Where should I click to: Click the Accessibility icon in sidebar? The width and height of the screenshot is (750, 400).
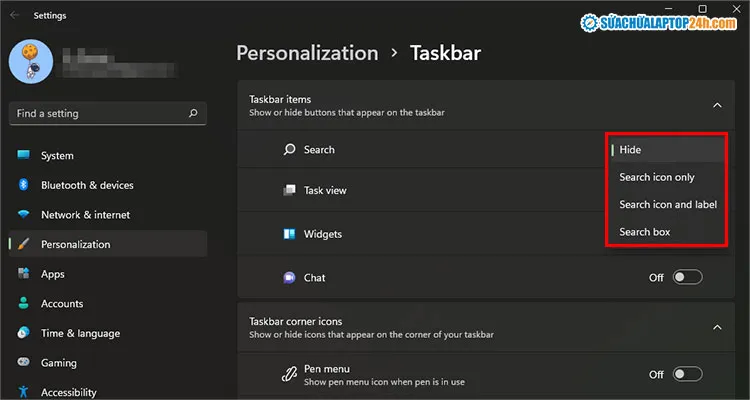tap(22, 392)
